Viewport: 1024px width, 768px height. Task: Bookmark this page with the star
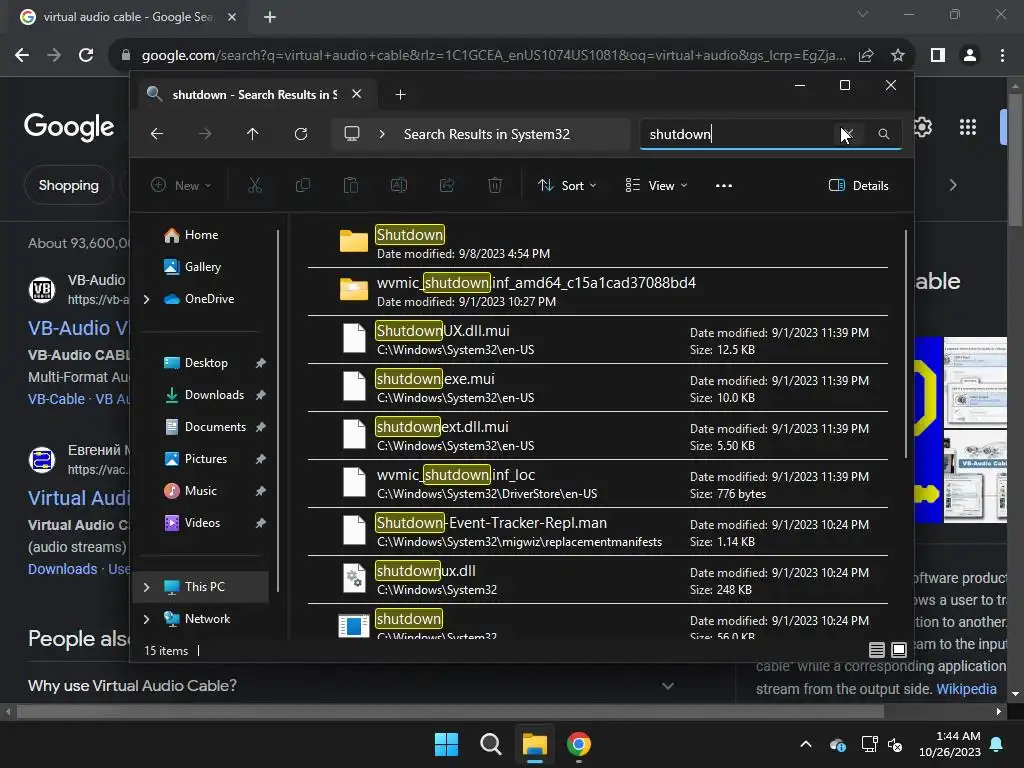coord(898,56)
